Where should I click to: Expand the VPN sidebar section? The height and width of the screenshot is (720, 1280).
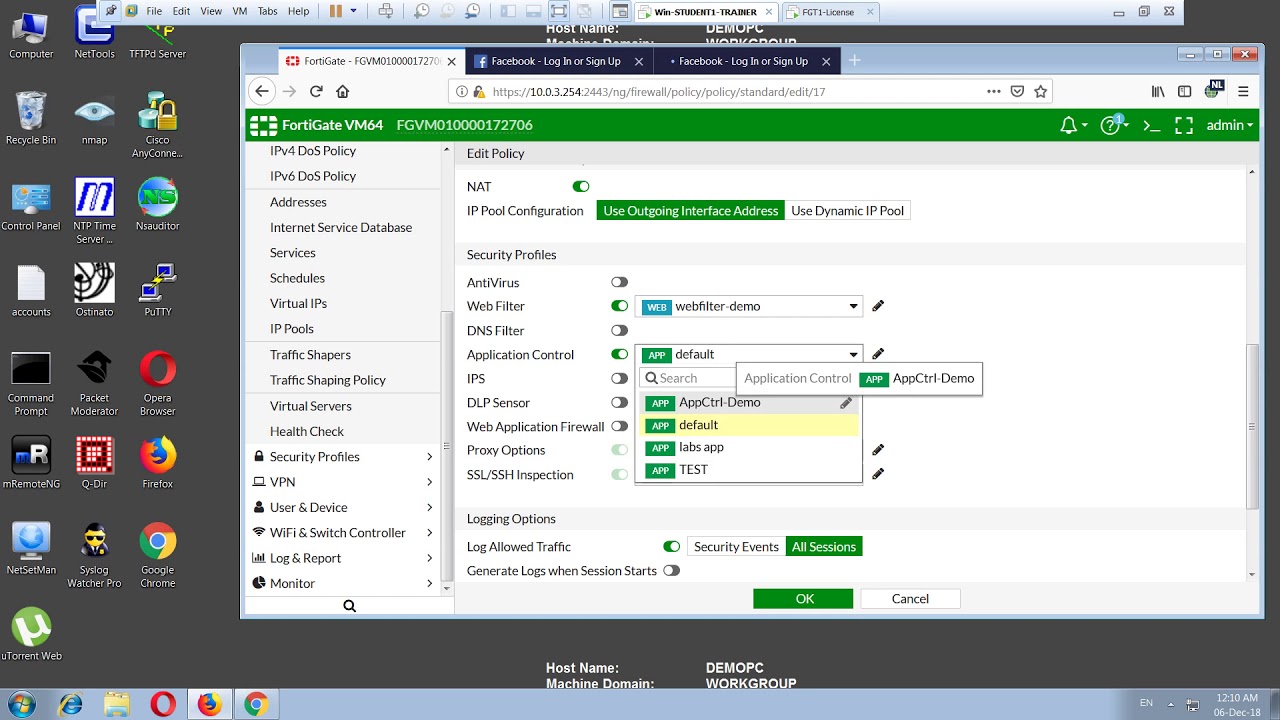(344, 482)
